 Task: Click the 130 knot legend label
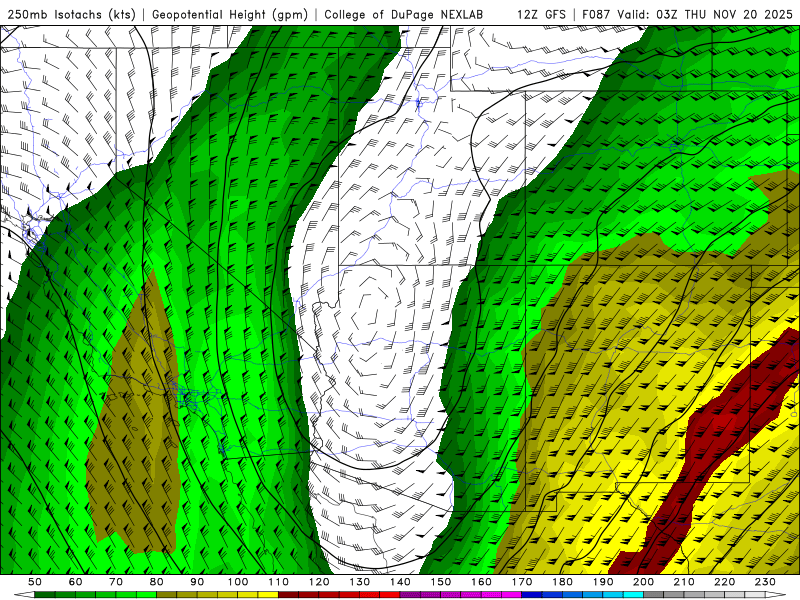tap(360, 582)
